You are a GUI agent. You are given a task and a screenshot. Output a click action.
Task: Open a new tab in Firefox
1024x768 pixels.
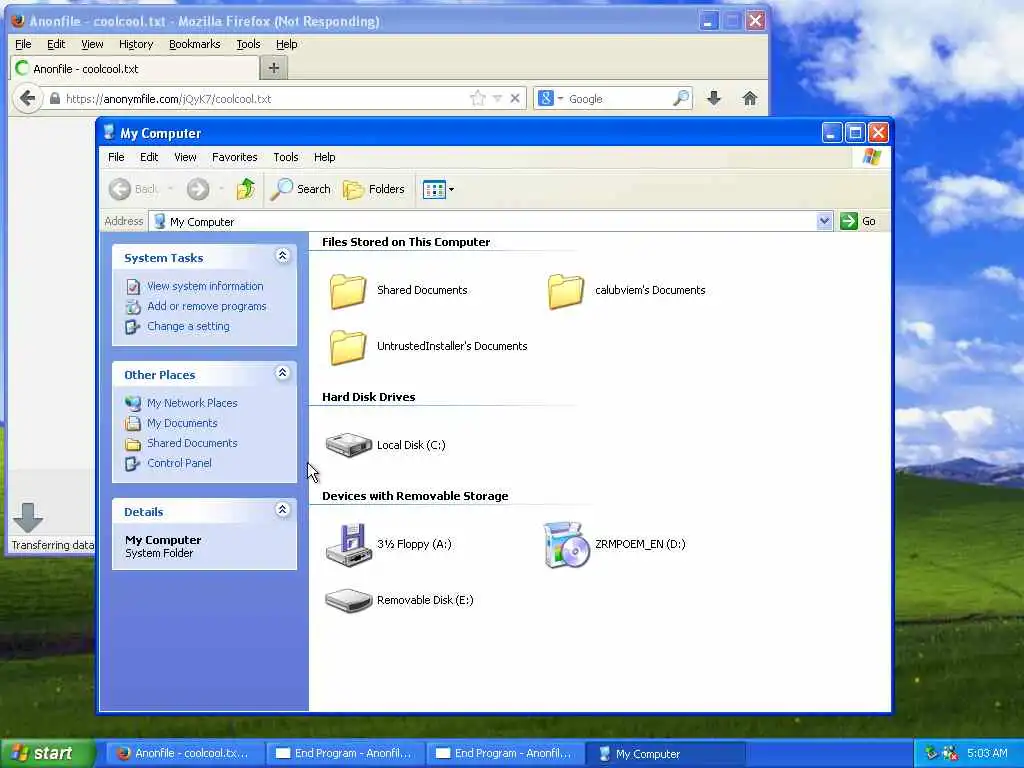pos(274,68)
